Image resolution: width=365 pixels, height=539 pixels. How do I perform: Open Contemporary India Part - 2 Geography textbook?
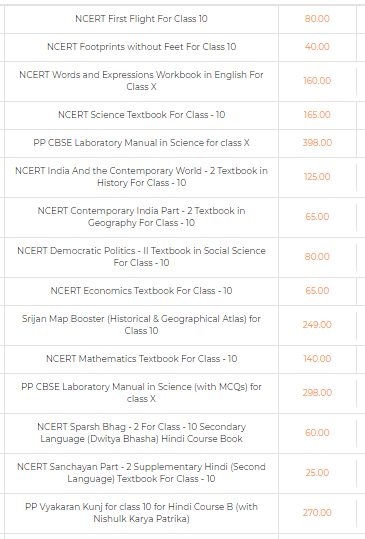(141, 217)
